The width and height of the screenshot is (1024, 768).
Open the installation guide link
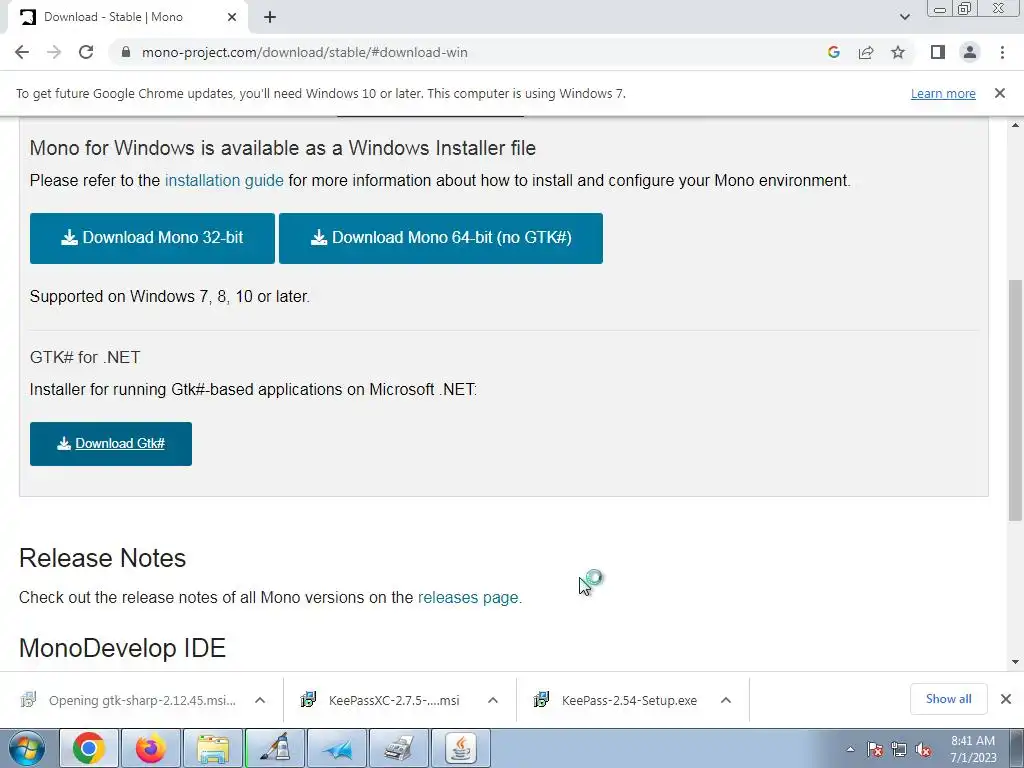(224, 180)
